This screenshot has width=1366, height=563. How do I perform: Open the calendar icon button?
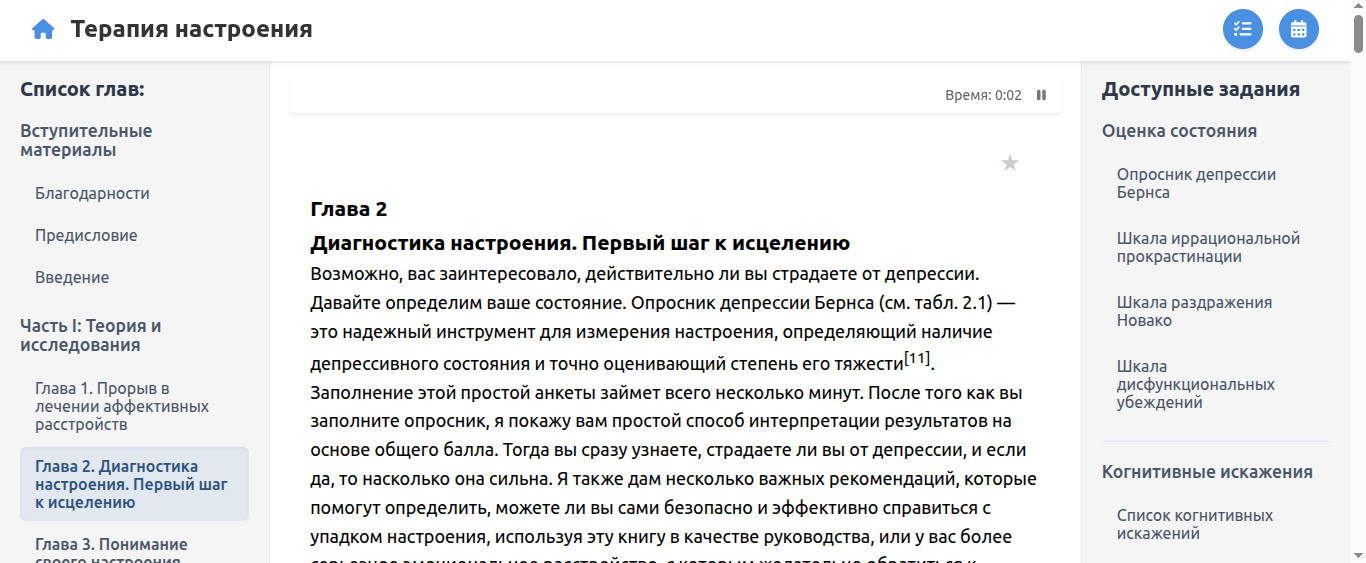coord(1299,29)
